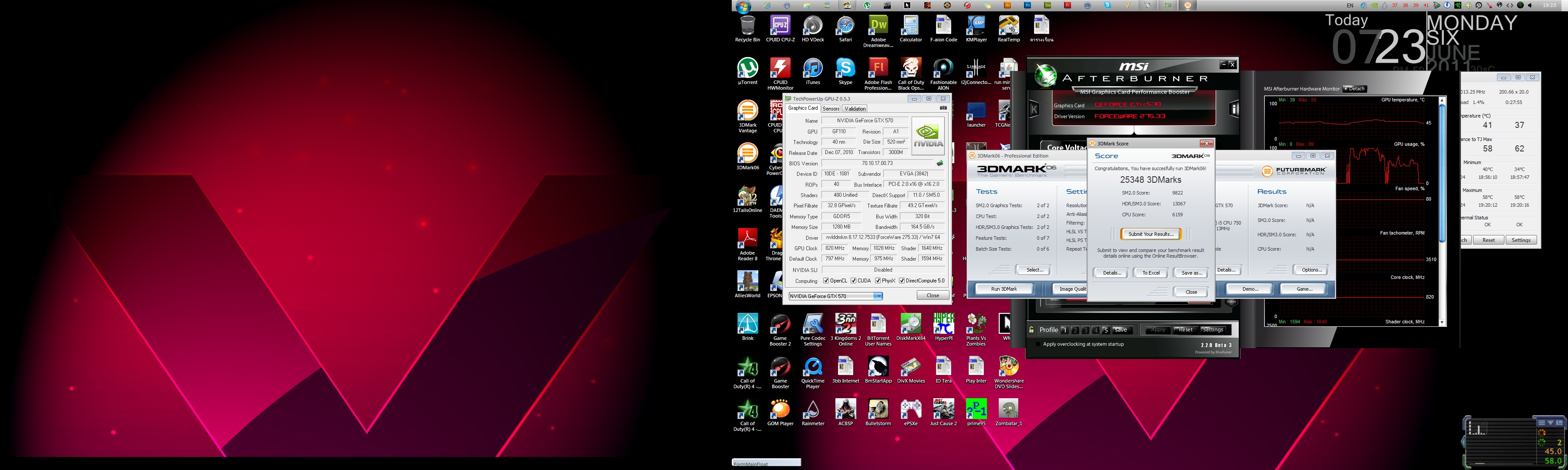This screenshot has width=1568, height=470.
Task: Click the Windows Start orb
Action: coord(743,6)
